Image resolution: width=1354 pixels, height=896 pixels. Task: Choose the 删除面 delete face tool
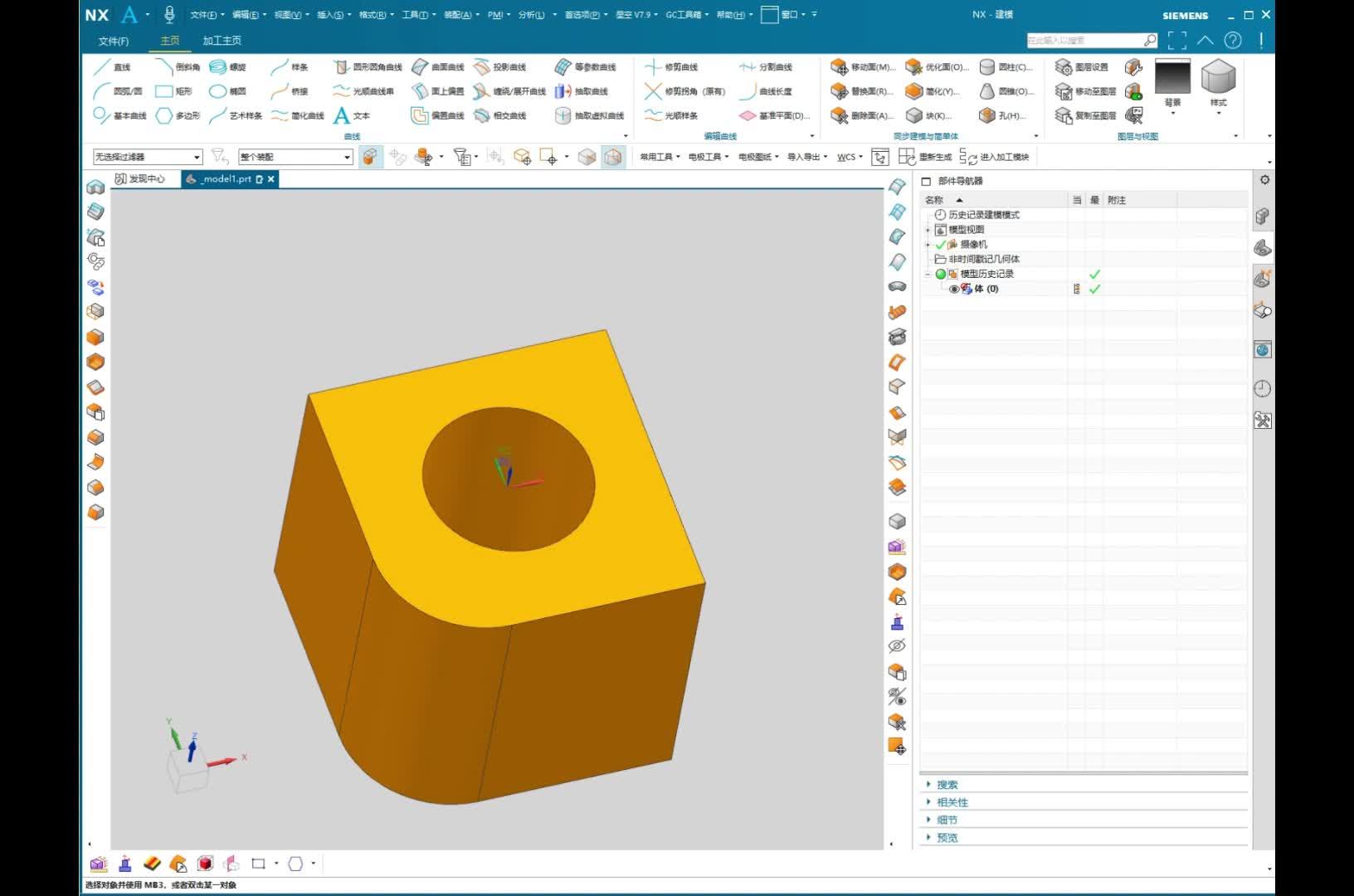[x=862, y=115]
